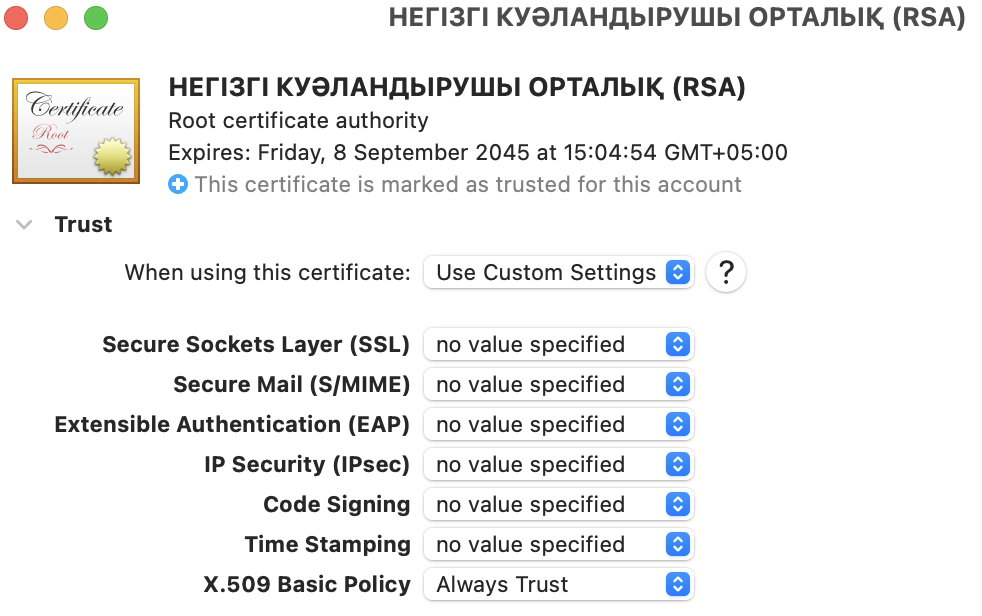Click chevron arrows on the S/MIME popup
Image resolution: width=982 pixels, height=616 pixels.
(680, 384)
